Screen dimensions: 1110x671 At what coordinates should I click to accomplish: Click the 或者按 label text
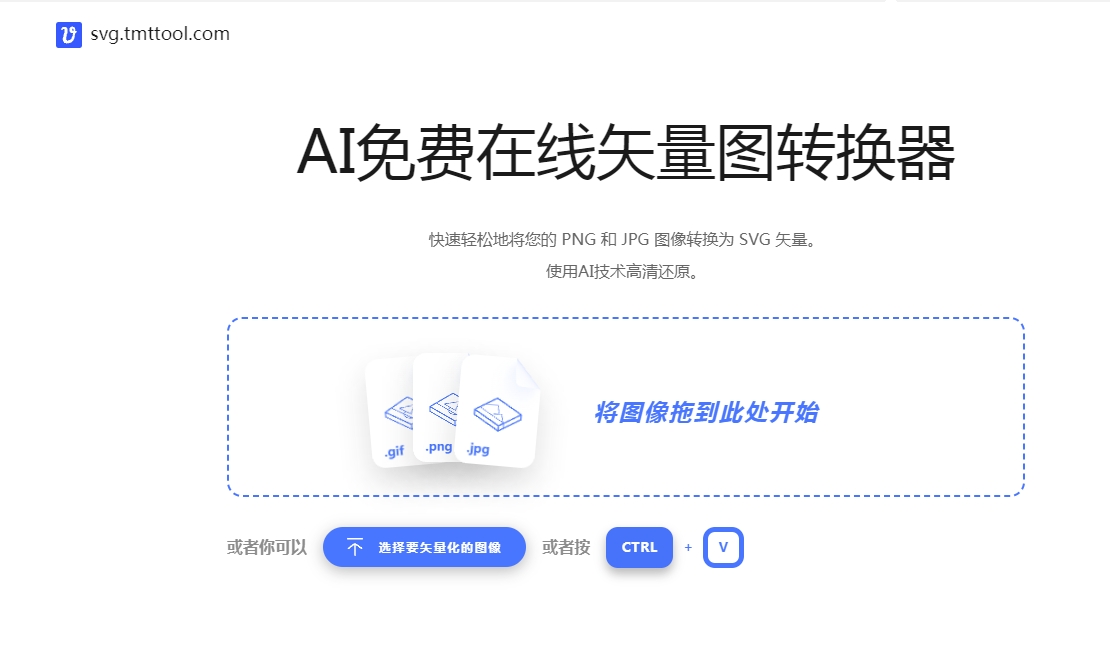pyautogui.click(x=565, y=547)
